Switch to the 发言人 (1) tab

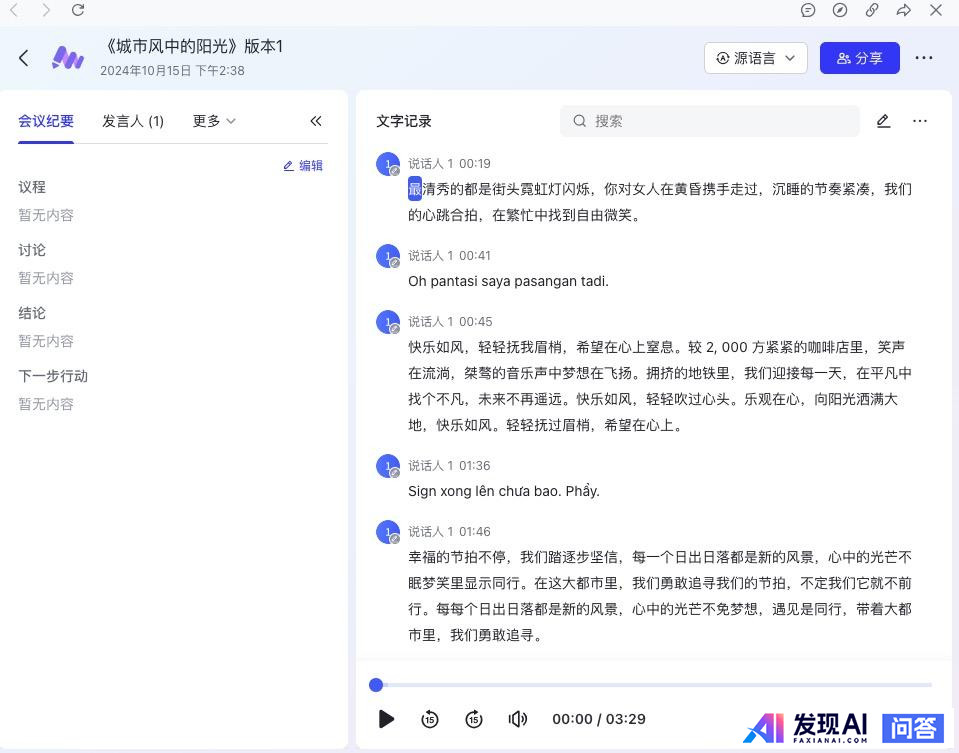[133, 121]
